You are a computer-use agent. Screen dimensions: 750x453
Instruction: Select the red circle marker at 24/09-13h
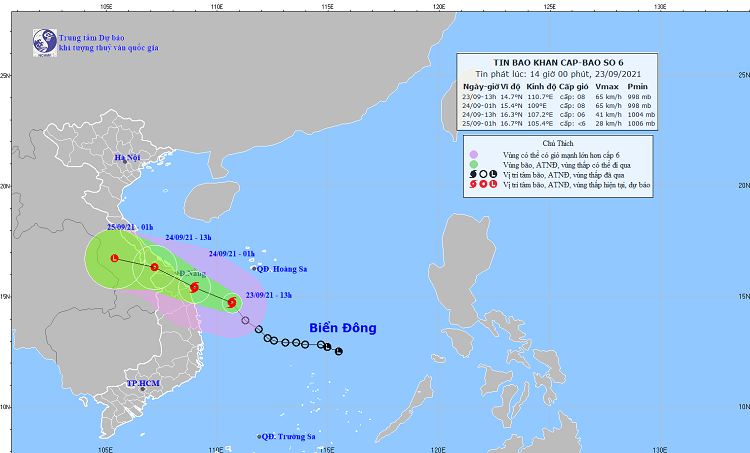click(x=154, y=267)
